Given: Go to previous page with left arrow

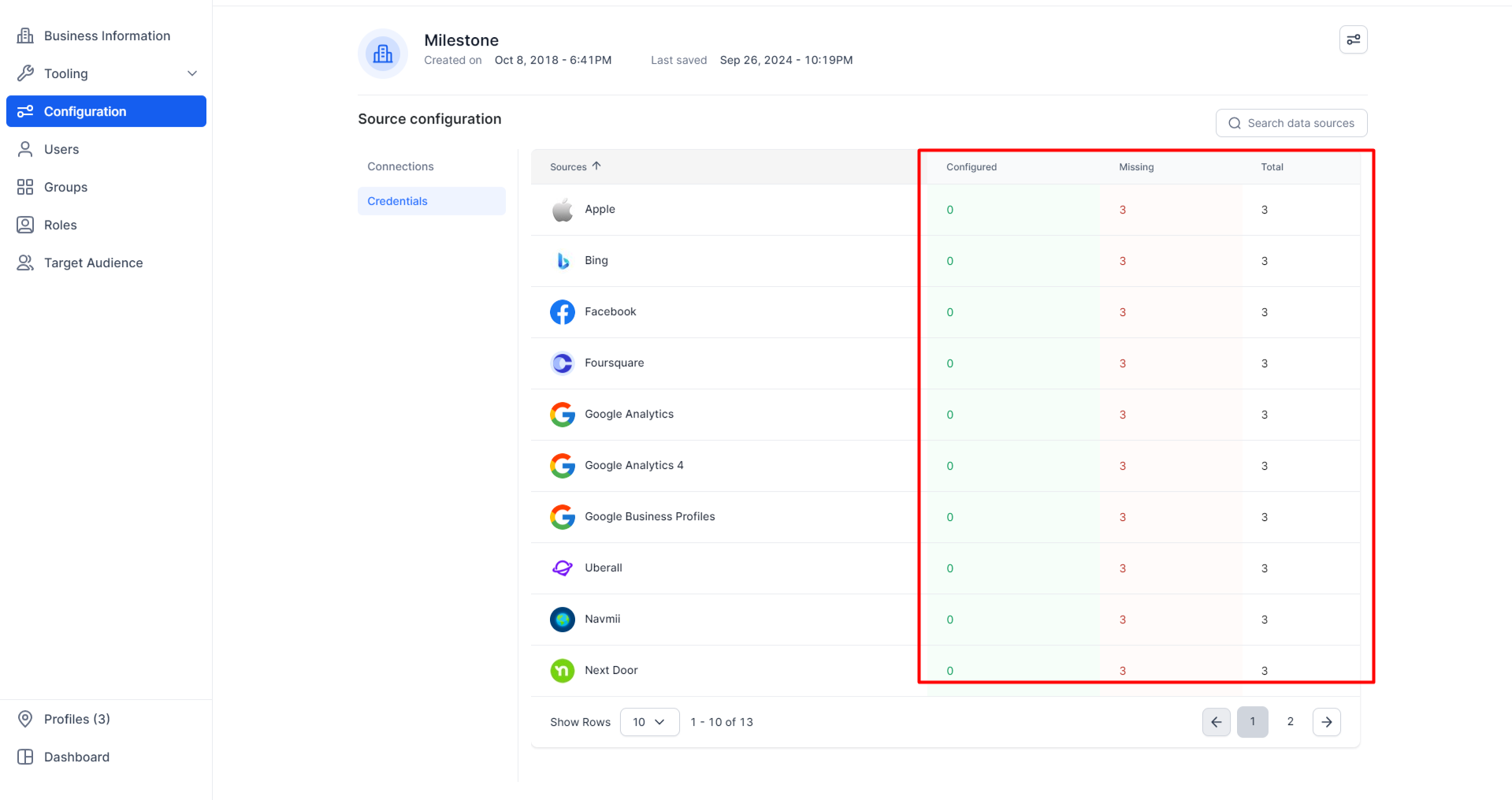Looking at the screenshot, I should [x=1217, y=722].
